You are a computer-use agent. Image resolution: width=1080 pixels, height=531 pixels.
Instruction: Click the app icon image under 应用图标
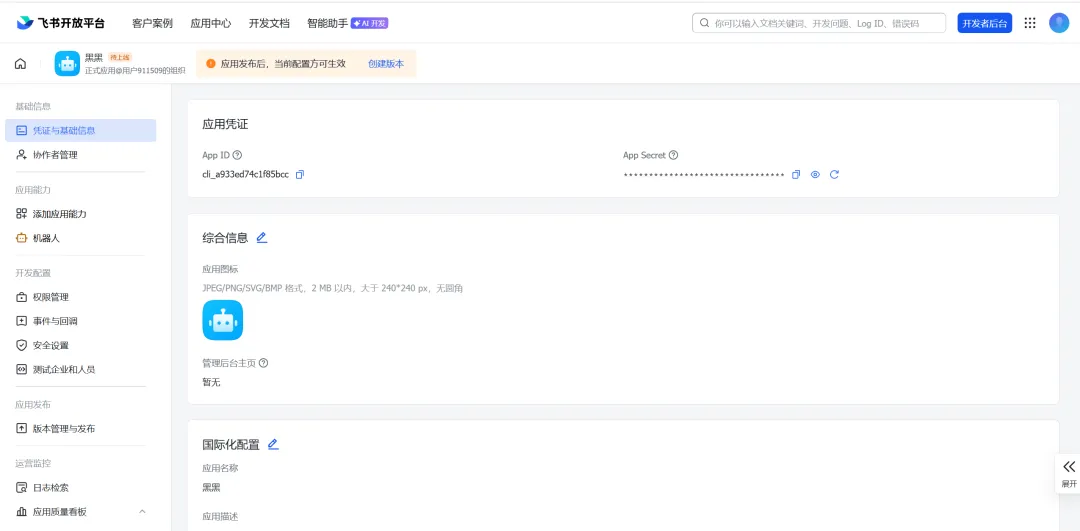(222, 320)
